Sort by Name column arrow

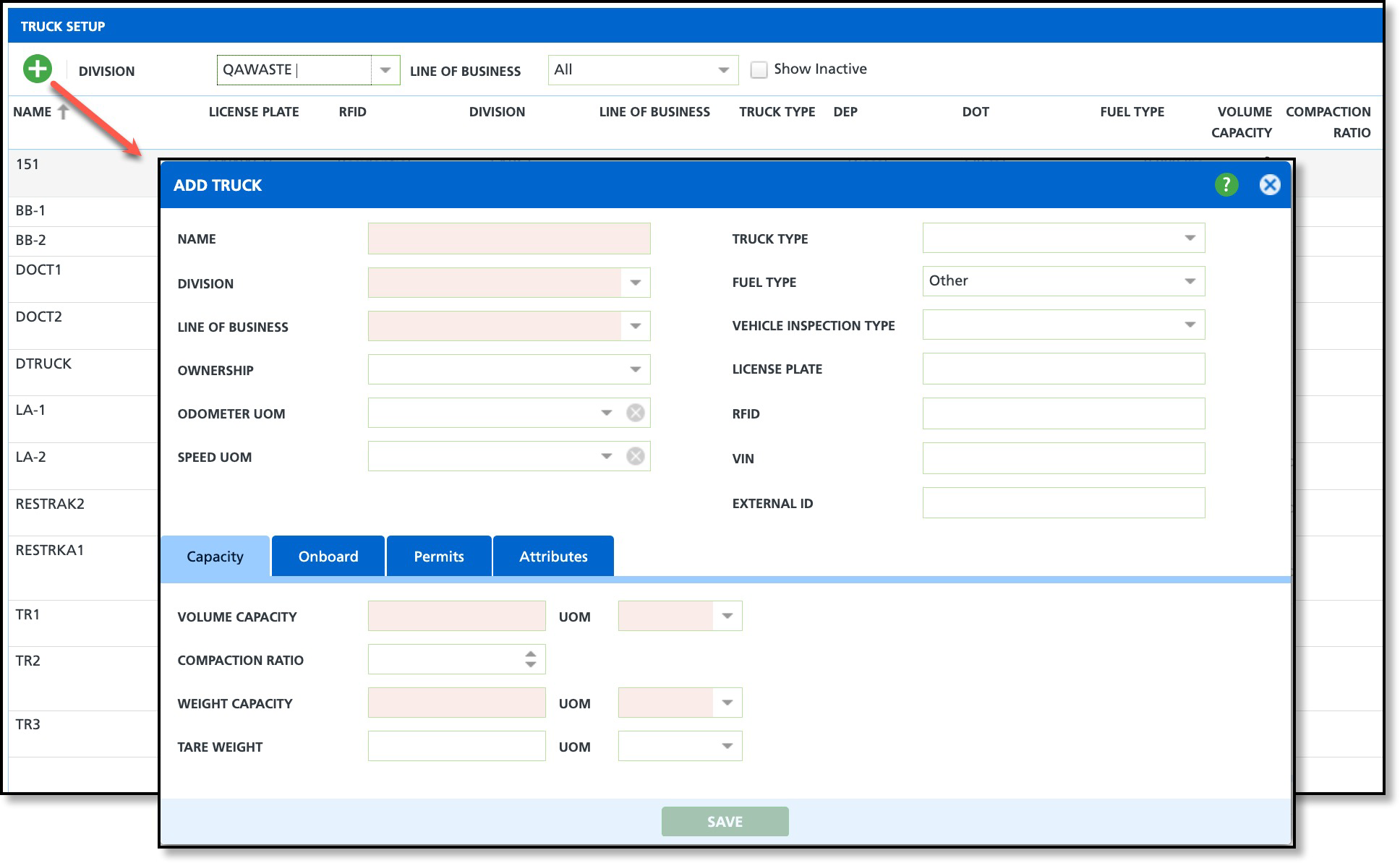(x=64, y=111)
